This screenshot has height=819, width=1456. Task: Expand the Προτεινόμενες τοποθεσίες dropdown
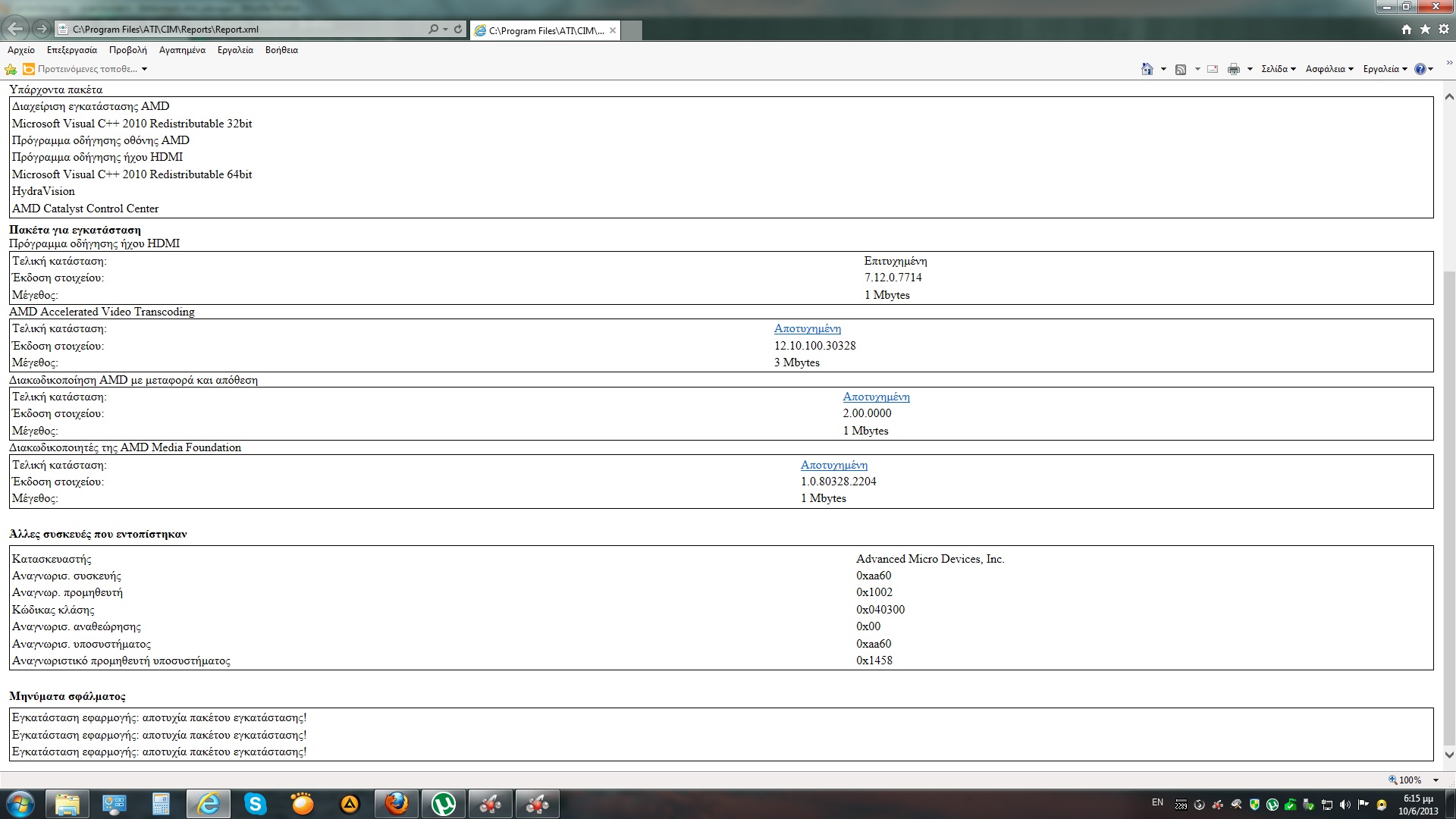(x=144, y=69)
